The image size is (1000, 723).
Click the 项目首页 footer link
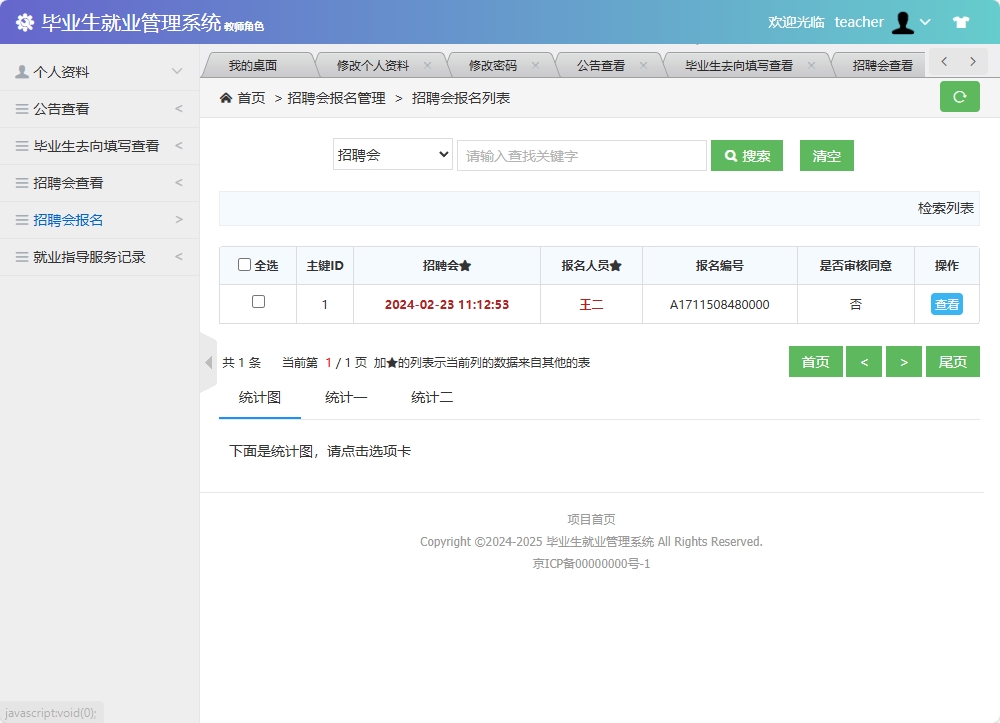pyautogui.click(x=590, y=519)
